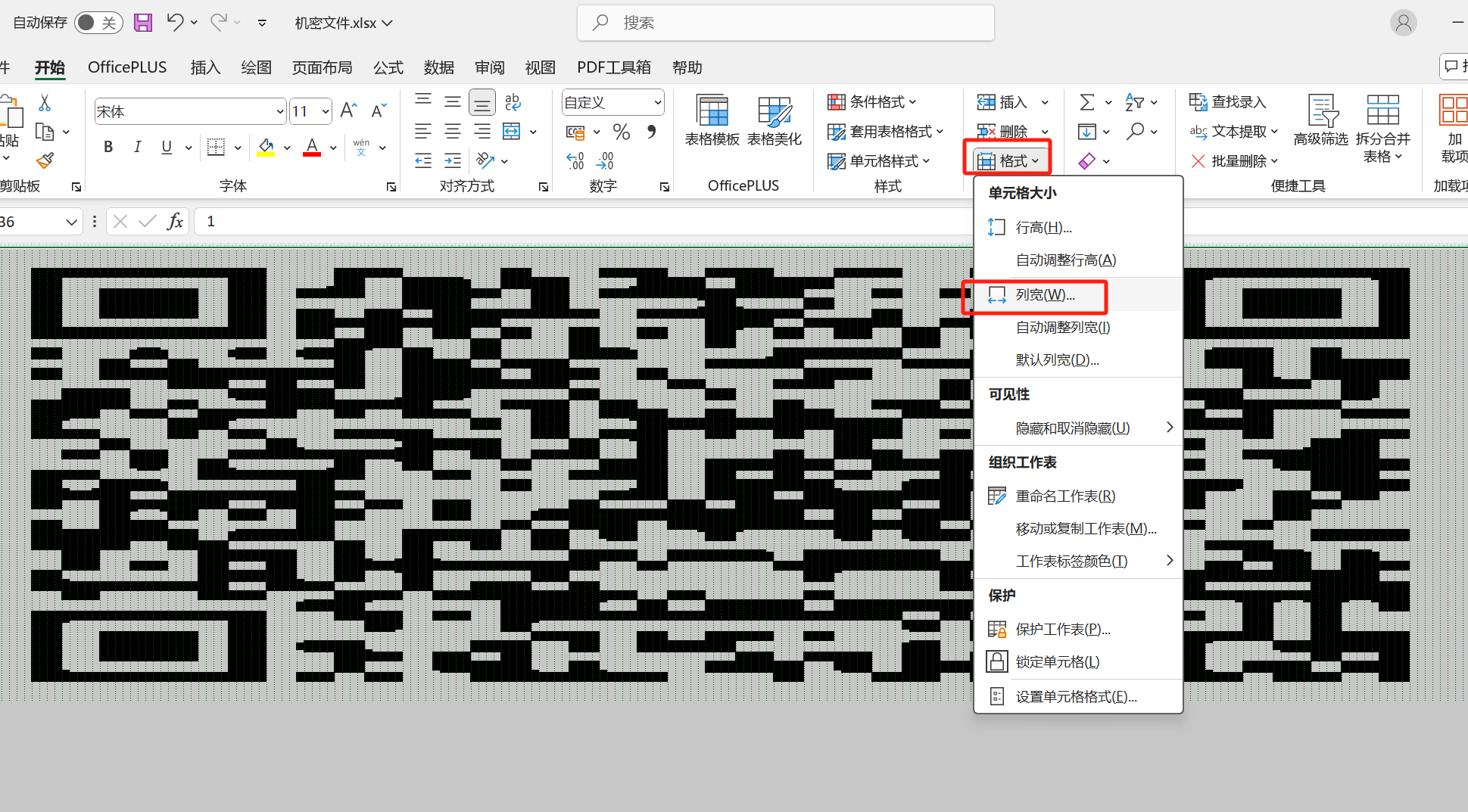Click the Wrap Text icon
Screen dimensions: 1468x812
pos(513,101)
